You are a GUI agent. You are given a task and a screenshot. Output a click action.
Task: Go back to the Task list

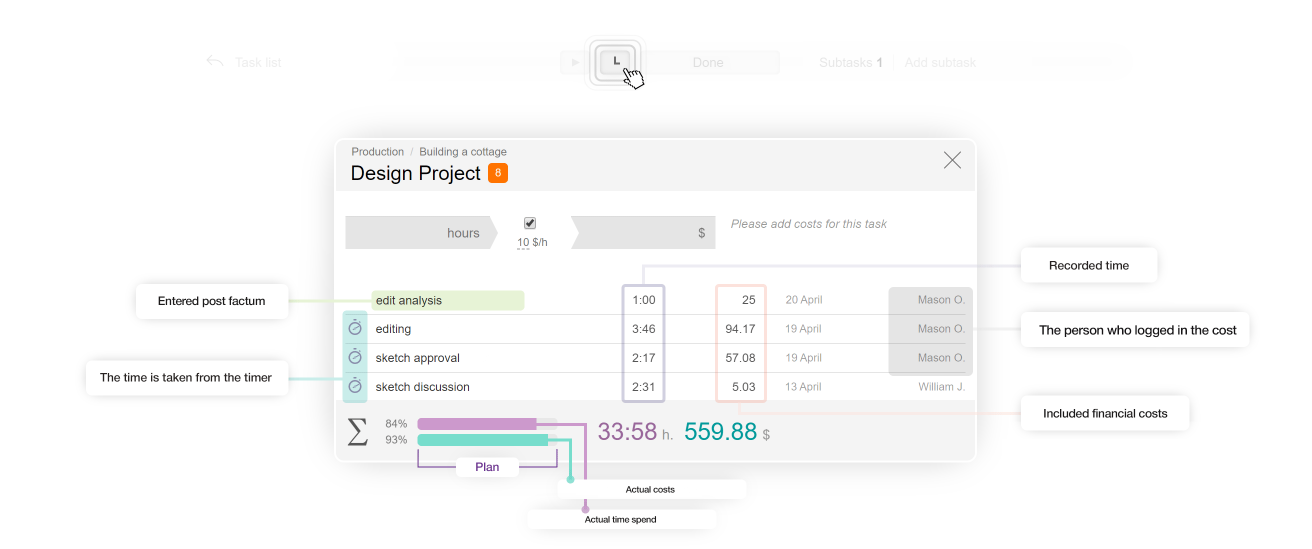tap(258, 62)
